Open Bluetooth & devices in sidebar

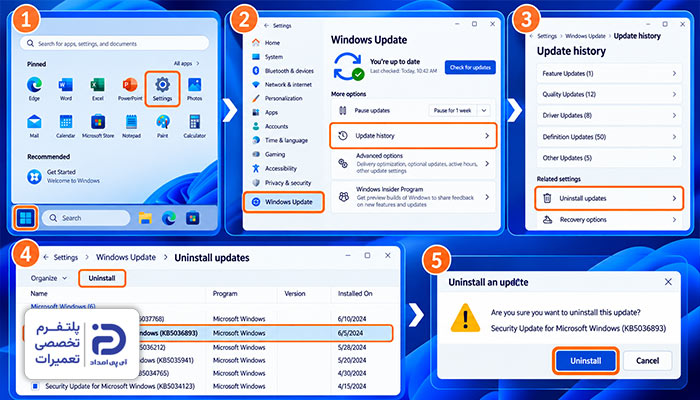click(283, 71)
